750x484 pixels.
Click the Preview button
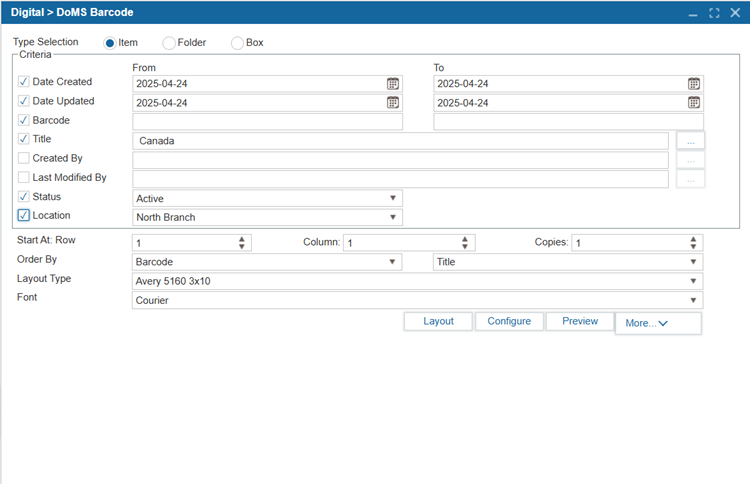[x=580, y=321]
